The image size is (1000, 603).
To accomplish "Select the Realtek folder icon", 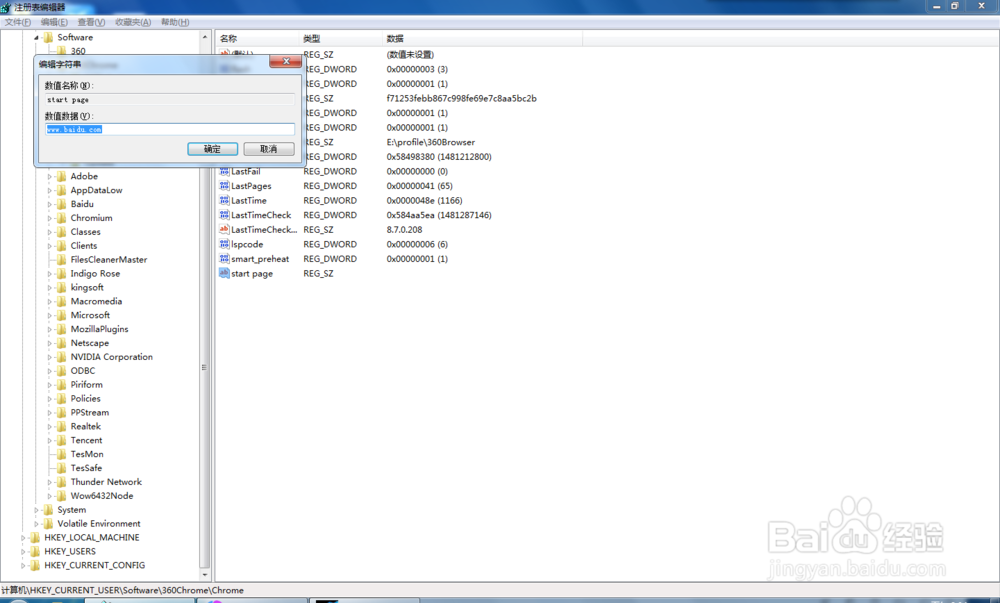I will pos(62,426).
